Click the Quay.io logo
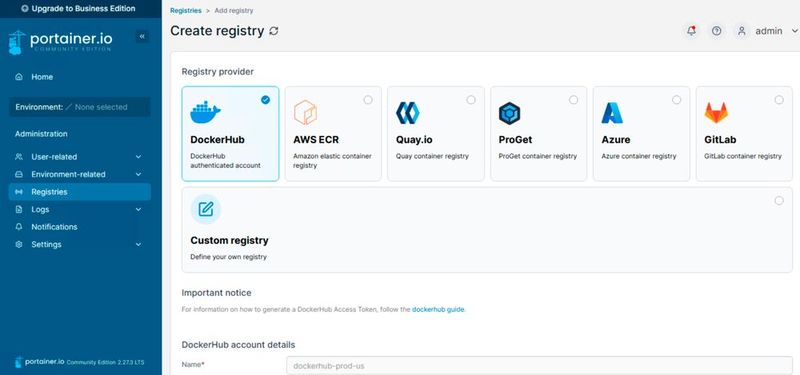Screen dimensions: 800x375 click(x=408, y=113)
